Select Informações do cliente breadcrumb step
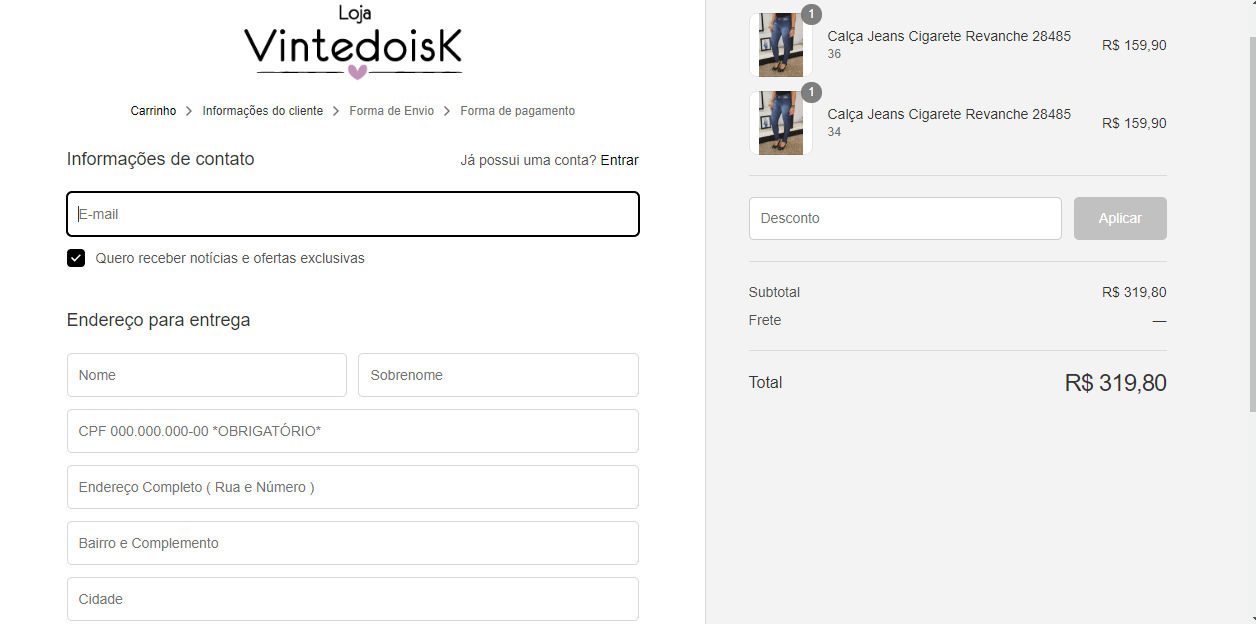Viewport: 1256px width, 624px height. pos(263,111)
